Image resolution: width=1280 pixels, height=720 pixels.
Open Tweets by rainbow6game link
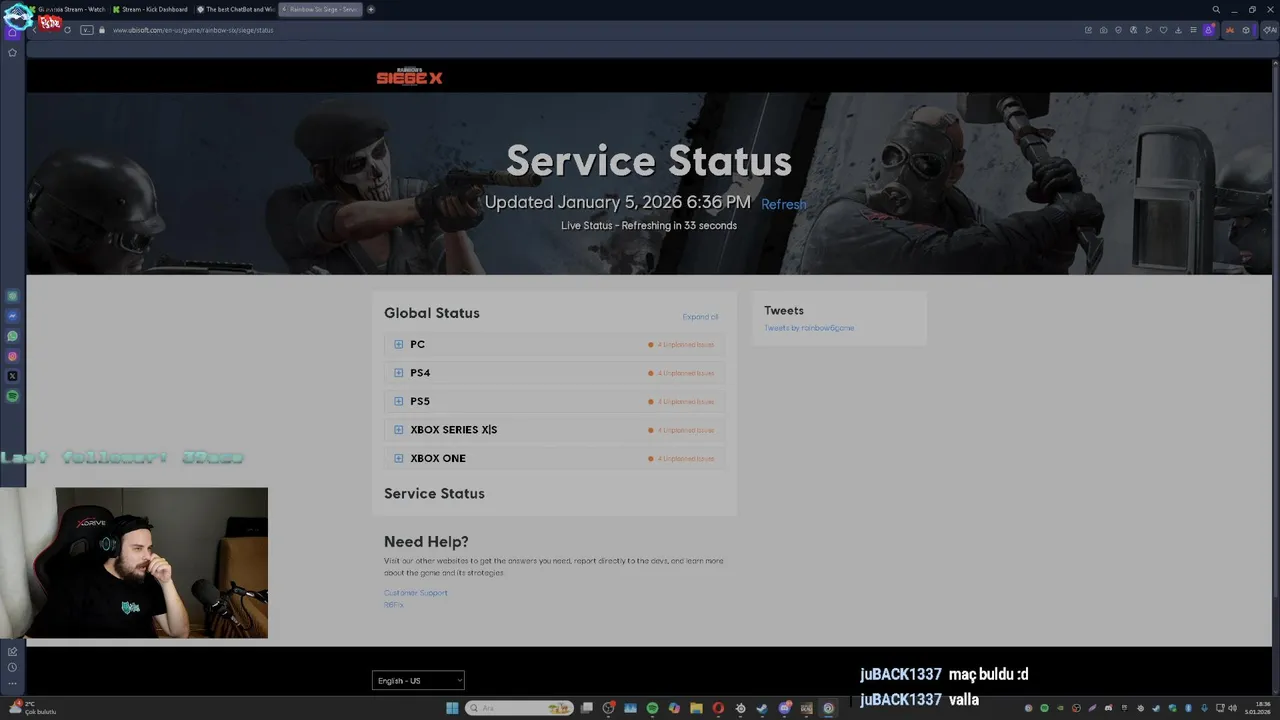click(x=809, y=328)
